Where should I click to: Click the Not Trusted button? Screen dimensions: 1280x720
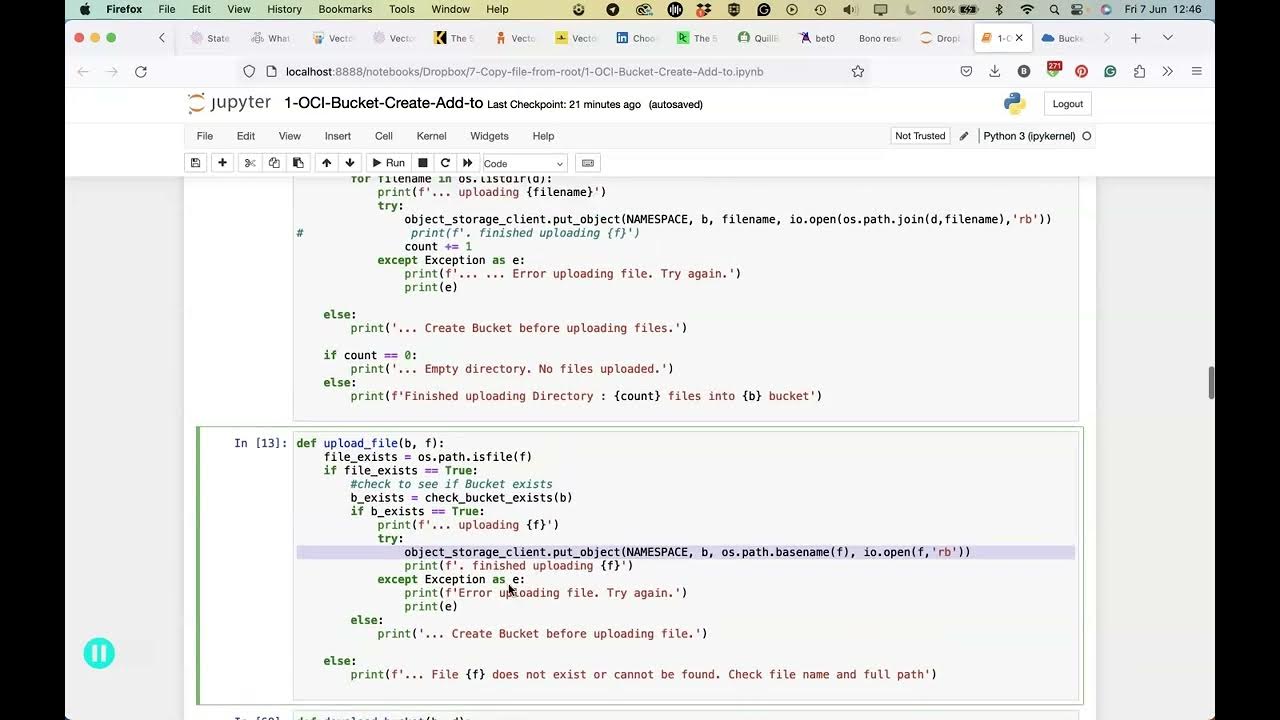click(920, 136)
